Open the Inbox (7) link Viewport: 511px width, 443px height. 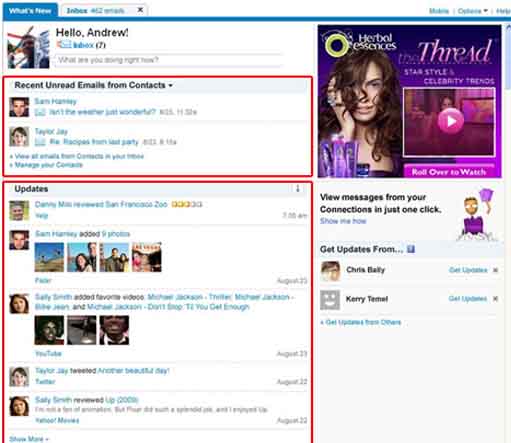point(89,45)
